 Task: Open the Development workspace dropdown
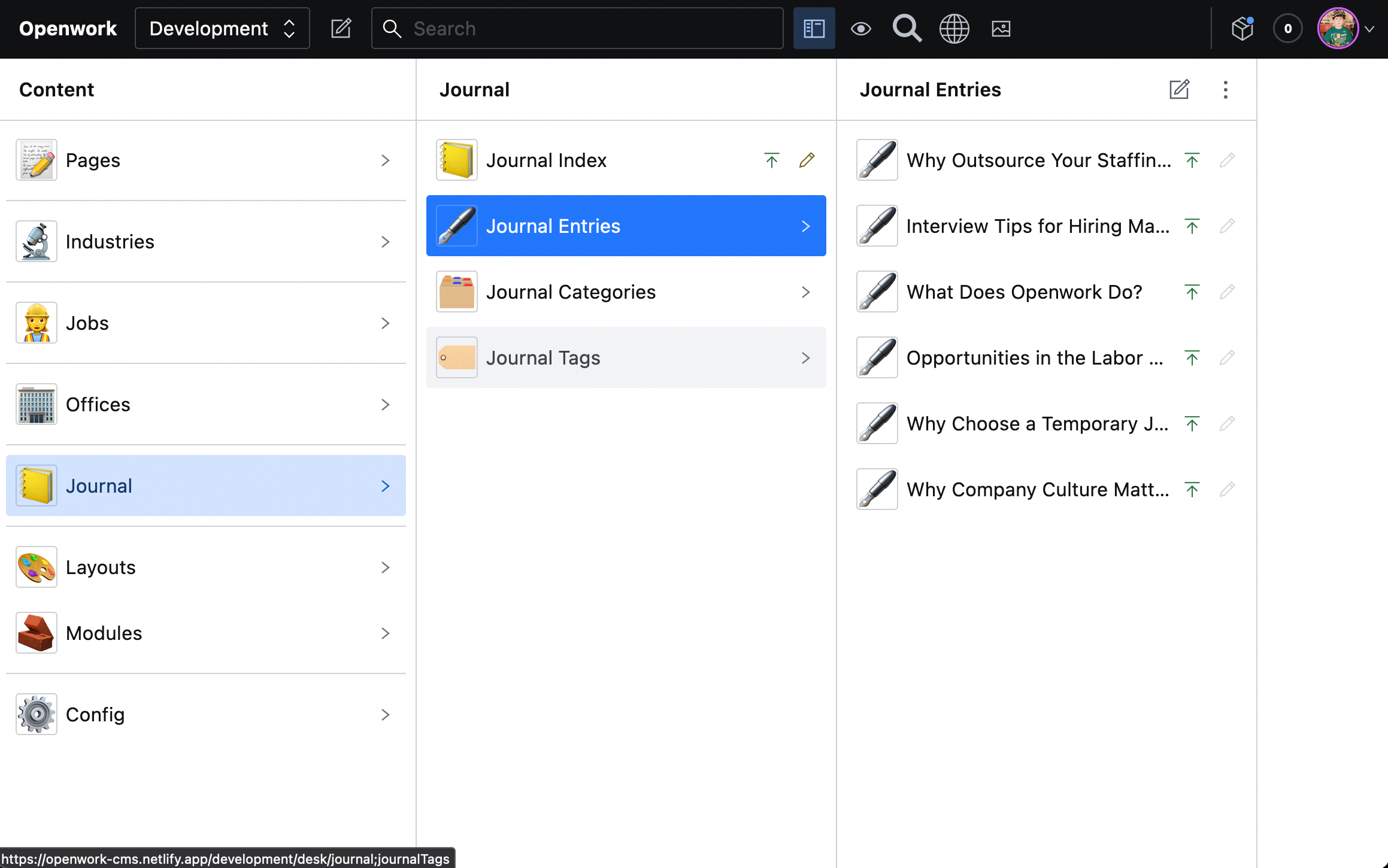point(222,28)
